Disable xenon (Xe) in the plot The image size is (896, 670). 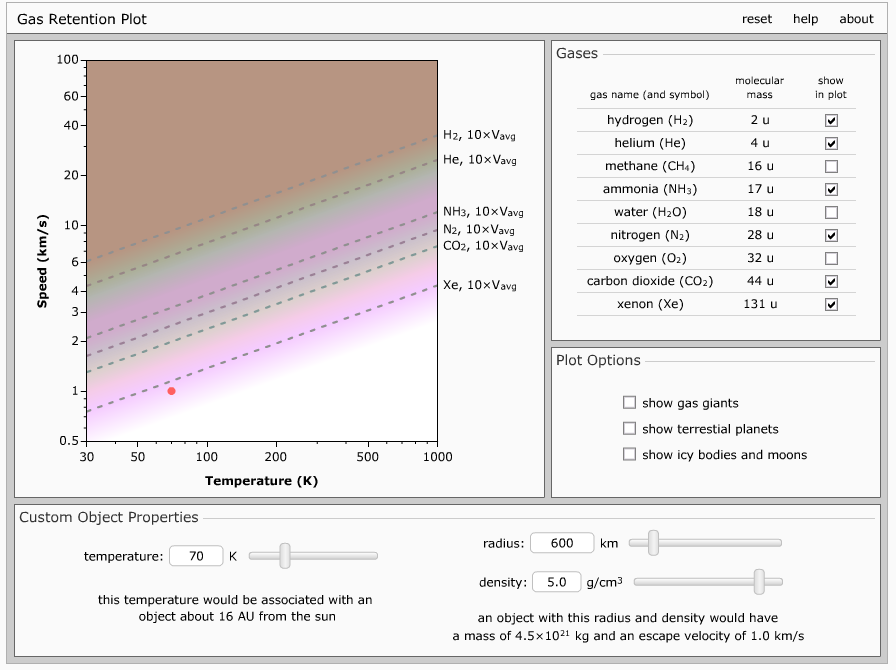[x=830, y=304]
